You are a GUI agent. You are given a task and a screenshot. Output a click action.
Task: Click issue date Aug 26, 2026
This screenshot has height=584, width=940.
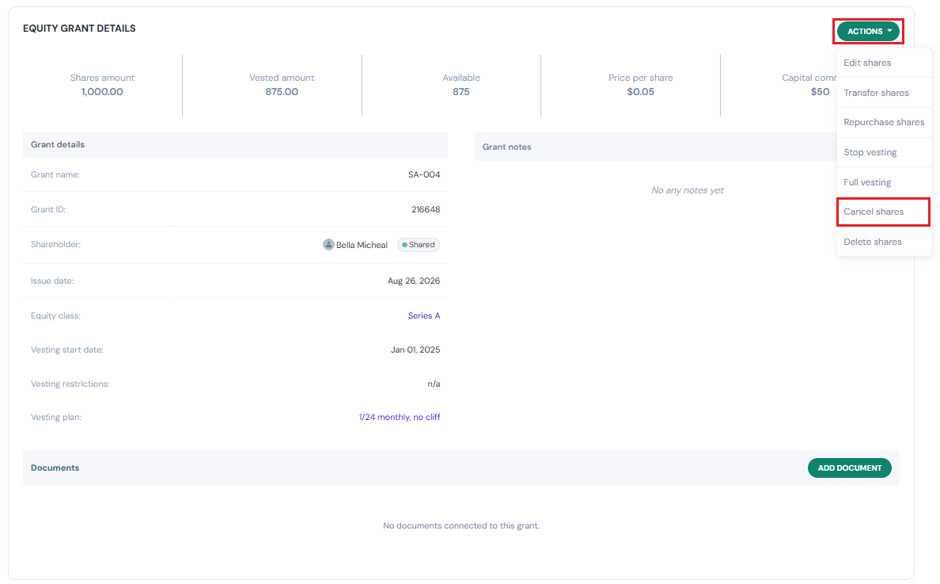(414, 281)
